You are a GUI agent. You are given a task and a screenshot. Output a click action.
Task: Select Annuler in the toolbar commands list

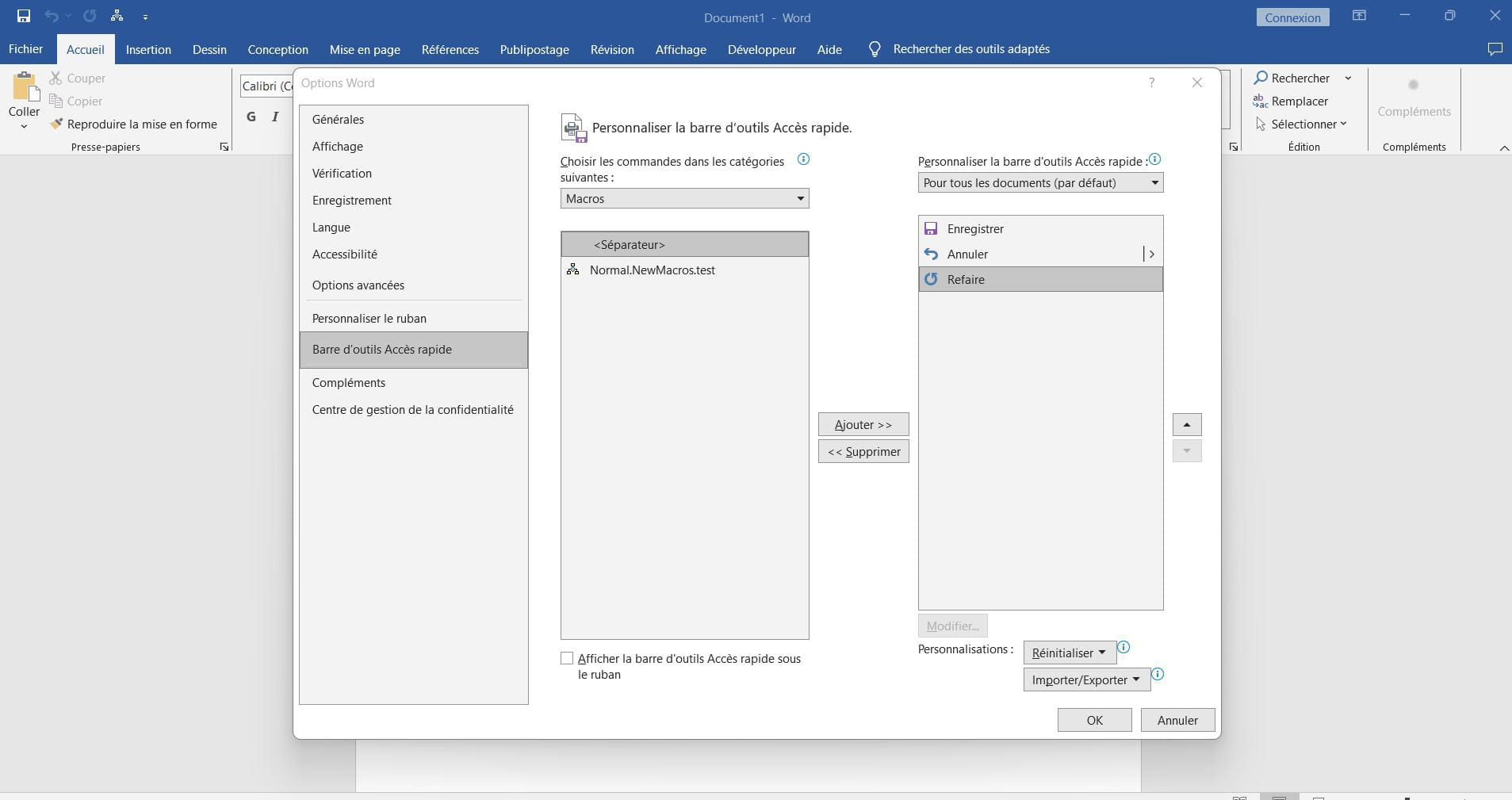tap(1040, 255)
